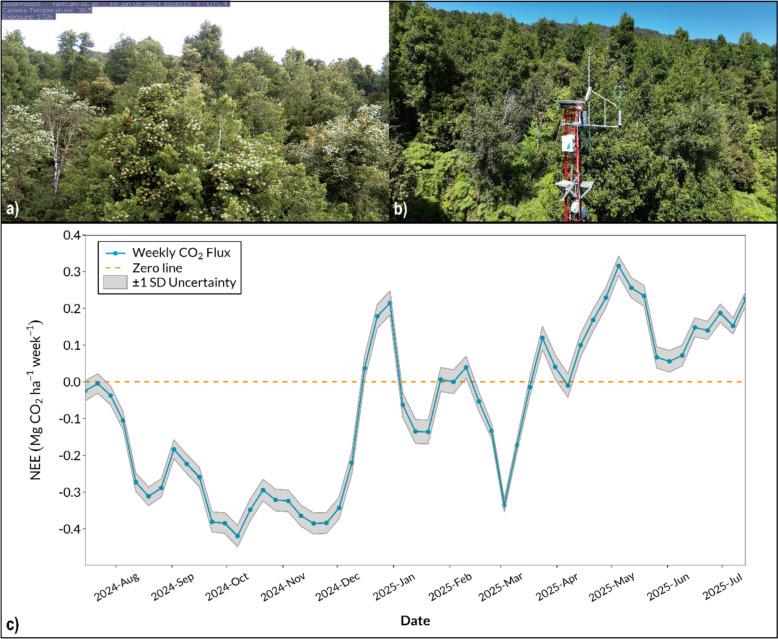Select the gray uncertainty swatch in the legend

click(115, 283)
